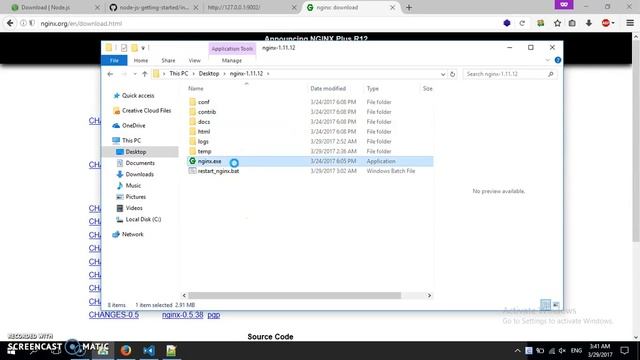Refresh the Explorer folder view

point(452,74)
